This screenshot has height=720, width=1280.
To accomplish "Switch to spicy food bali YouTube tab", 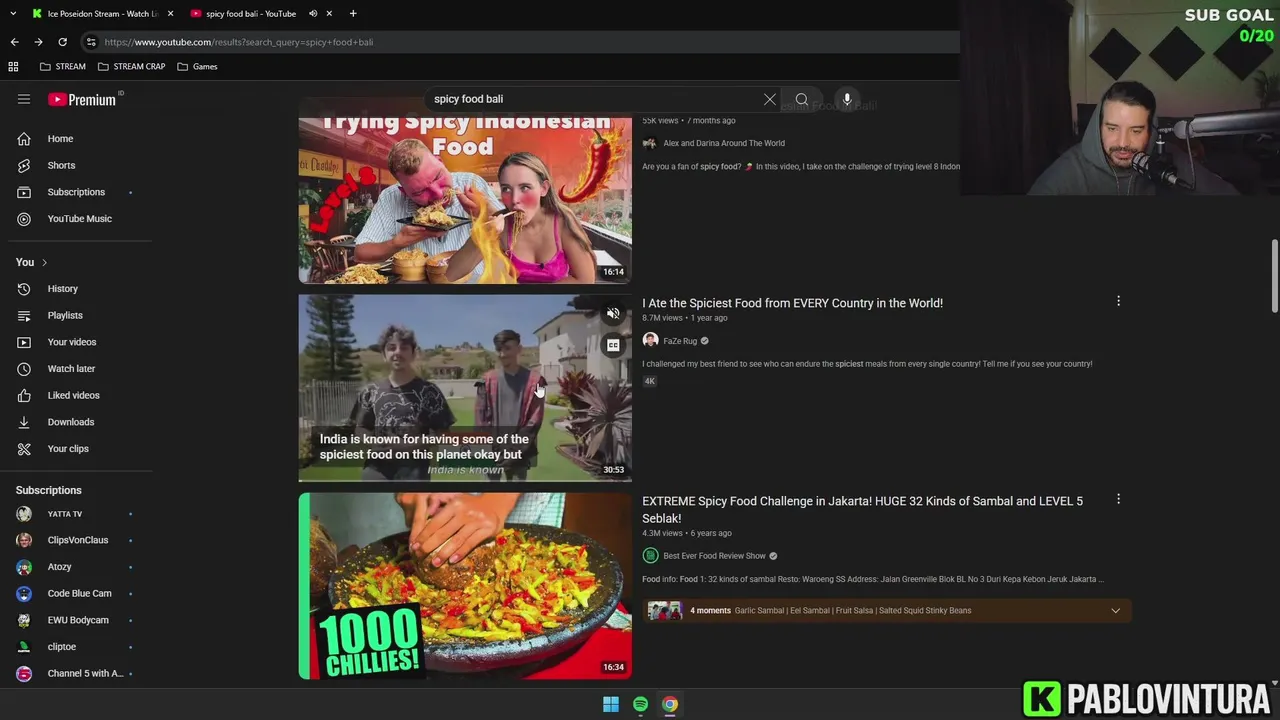I will (x=250, y=14).
